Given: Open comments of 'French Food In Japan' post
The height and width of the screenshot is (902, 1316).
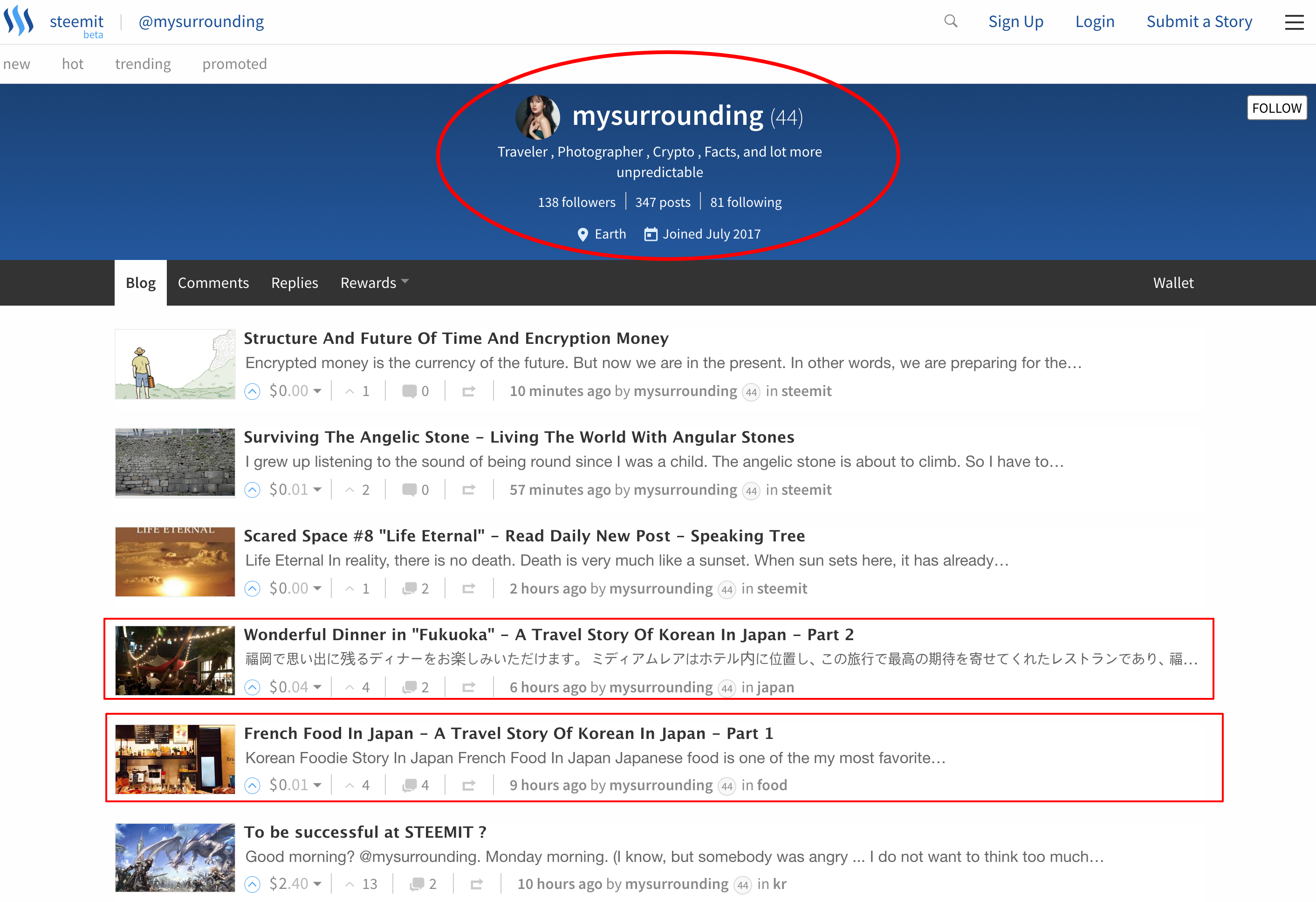Looking at the screenshot, I should click(x=415, y=786).
